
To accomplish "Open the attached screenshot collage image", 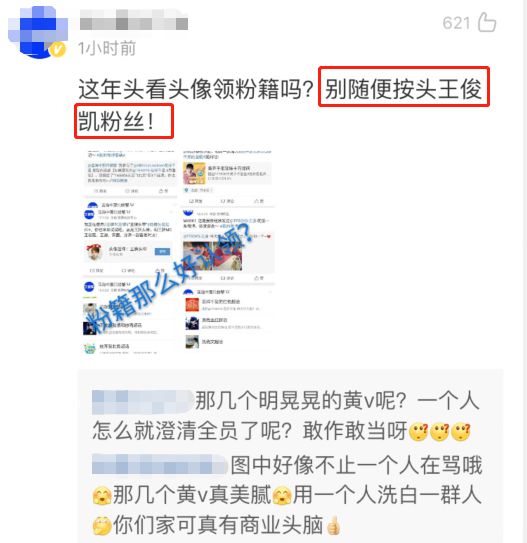I will [178, 253].
